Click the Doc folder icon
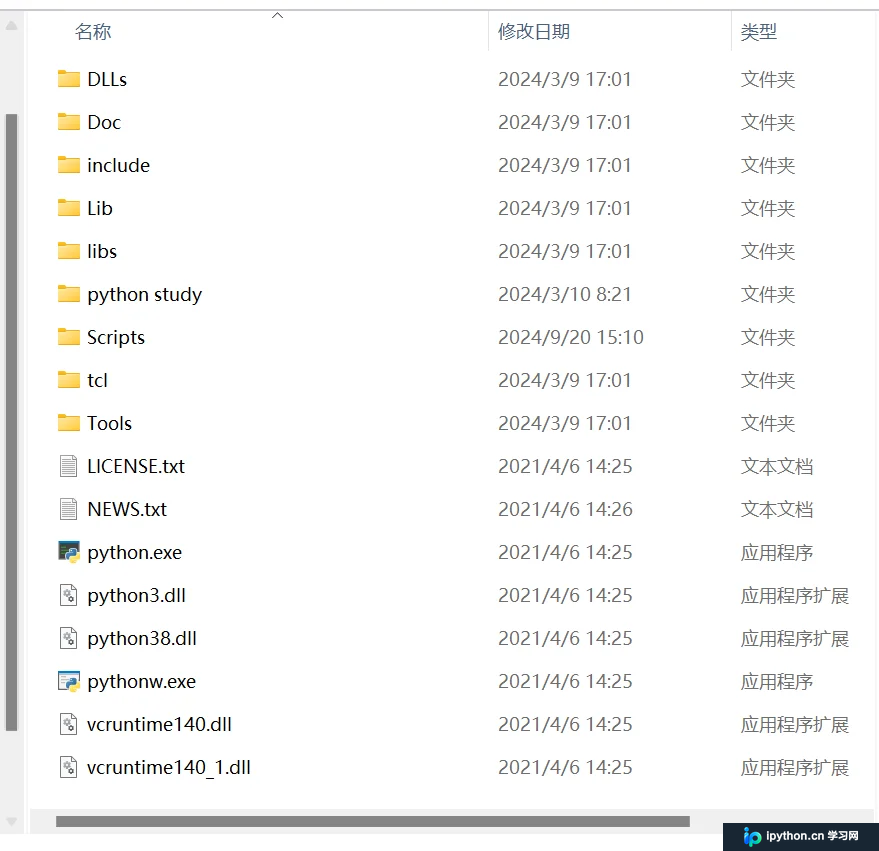This screenshot has width=879, height=851. pos(68,122)
